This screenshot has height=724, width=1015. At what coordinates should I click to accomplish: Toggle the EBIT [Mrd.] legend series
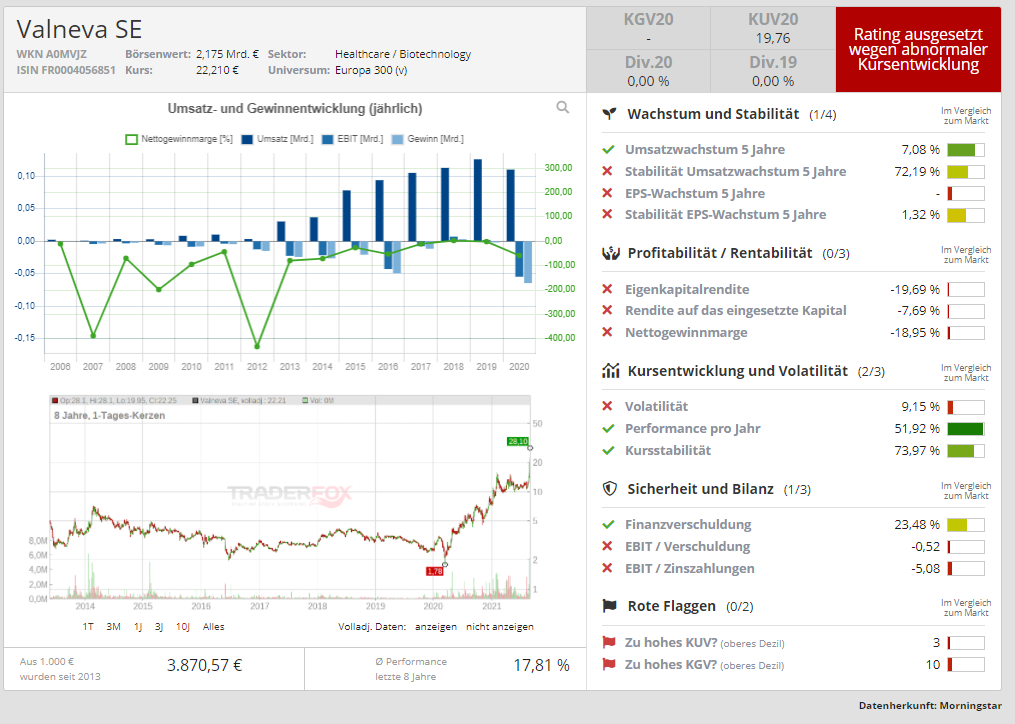point(354,139)
